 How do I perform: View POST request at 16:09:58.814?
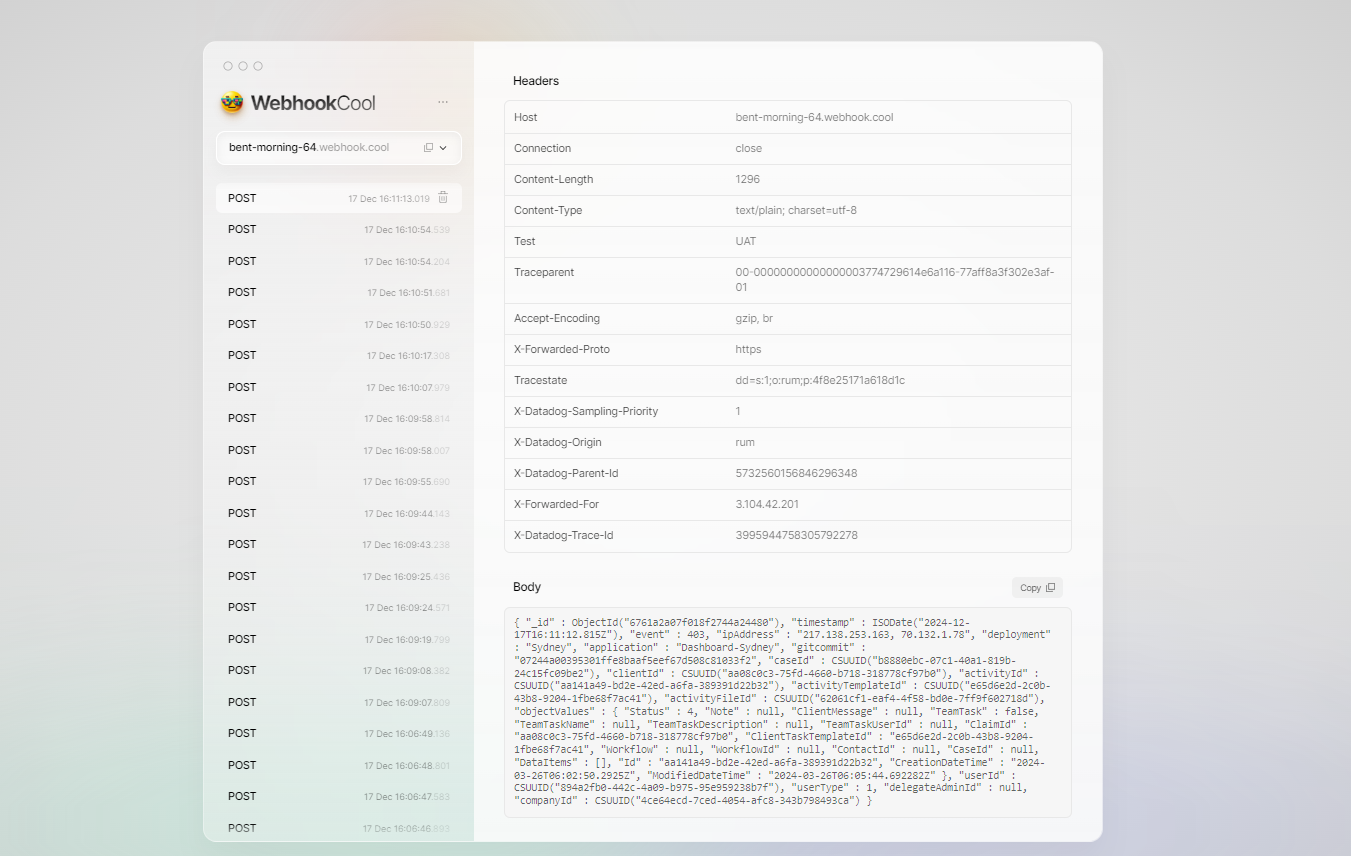pyautogui.click(x=338, y=419)
